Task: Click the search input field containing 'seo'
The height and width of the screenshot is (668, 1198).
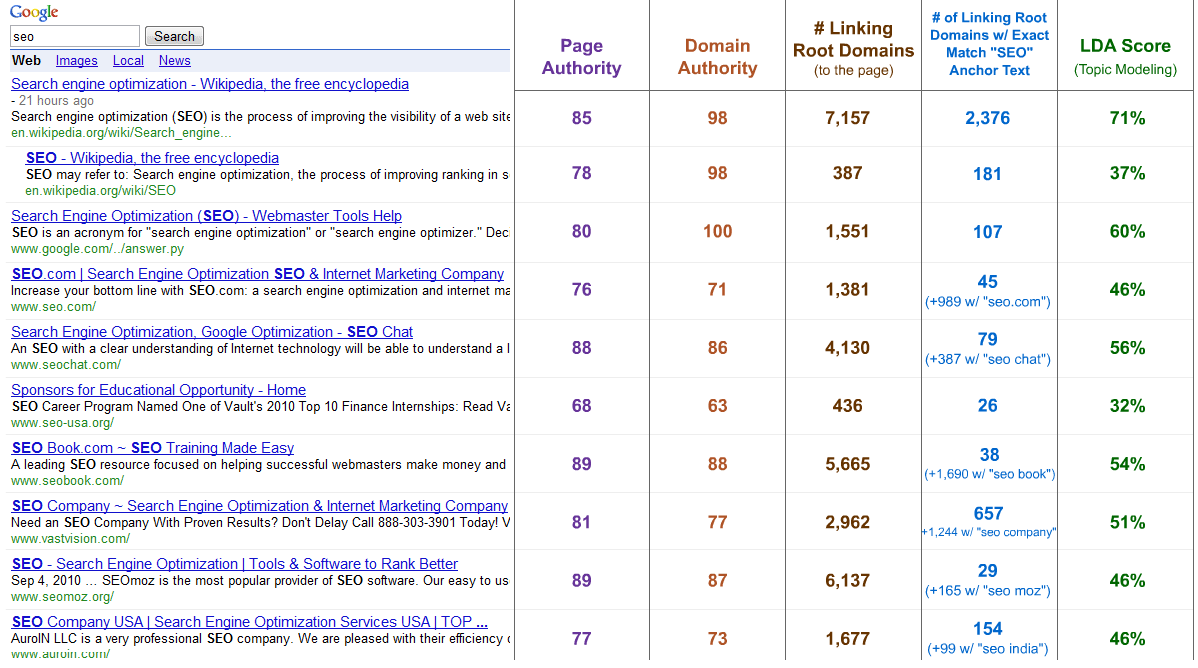Action: pos(75,37)
